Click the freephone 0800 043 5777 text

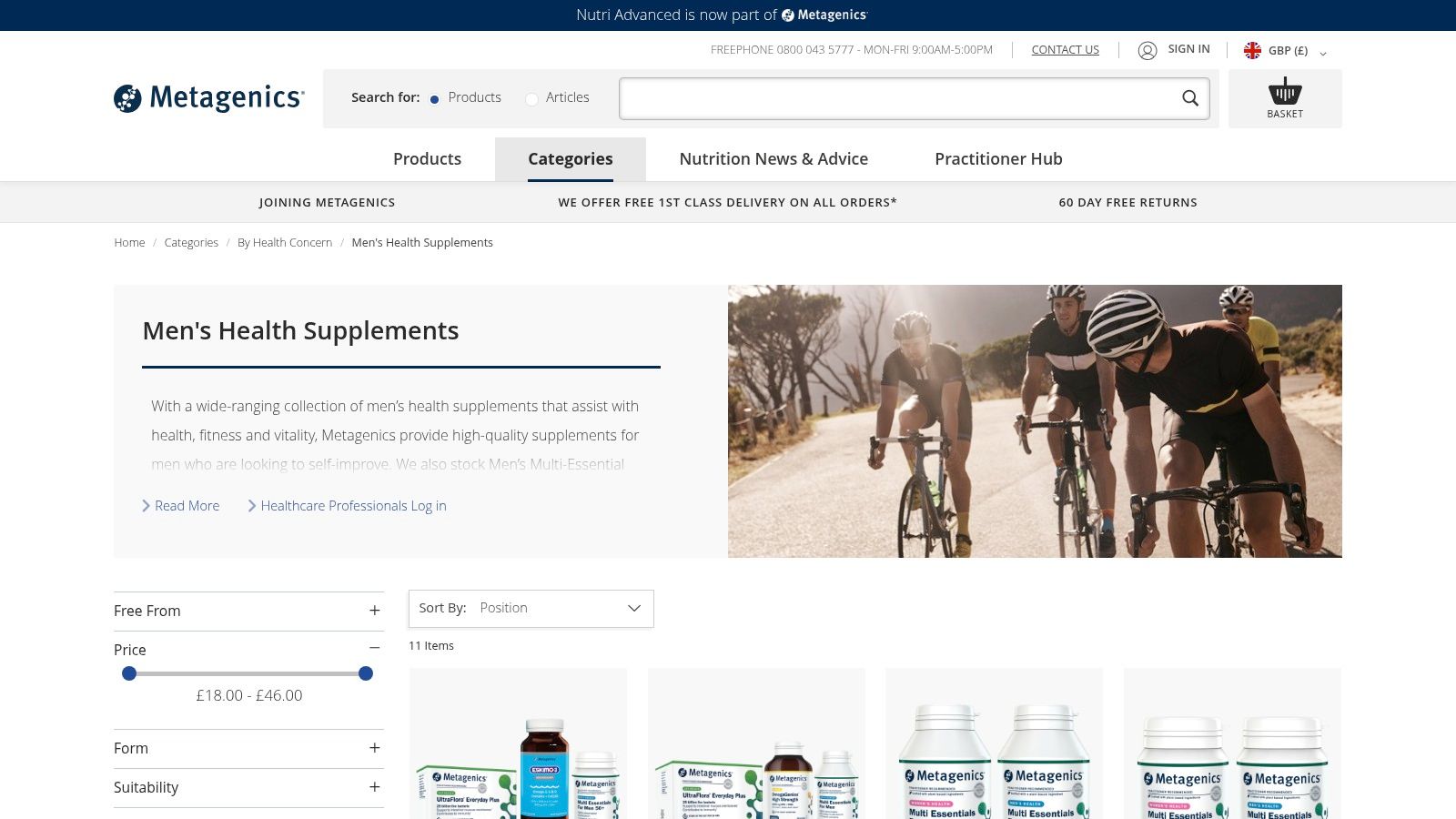(x=852, y=50)
